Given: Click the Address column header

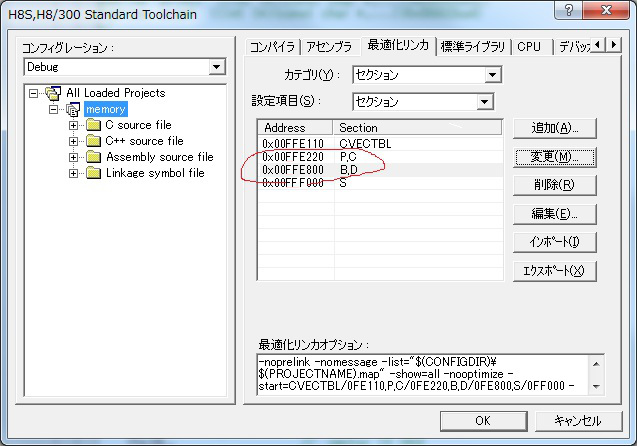Looking at the screenshot, I should click(x=295, y=128).
